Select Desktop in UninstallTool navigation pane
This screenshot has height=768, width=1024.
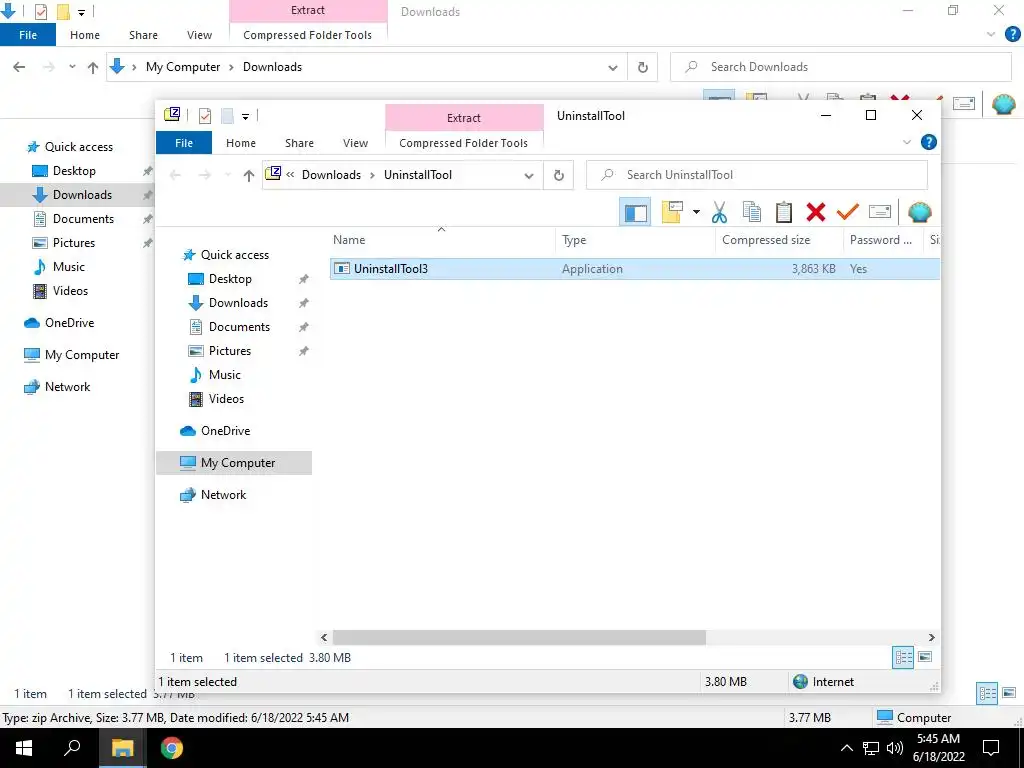230,279
